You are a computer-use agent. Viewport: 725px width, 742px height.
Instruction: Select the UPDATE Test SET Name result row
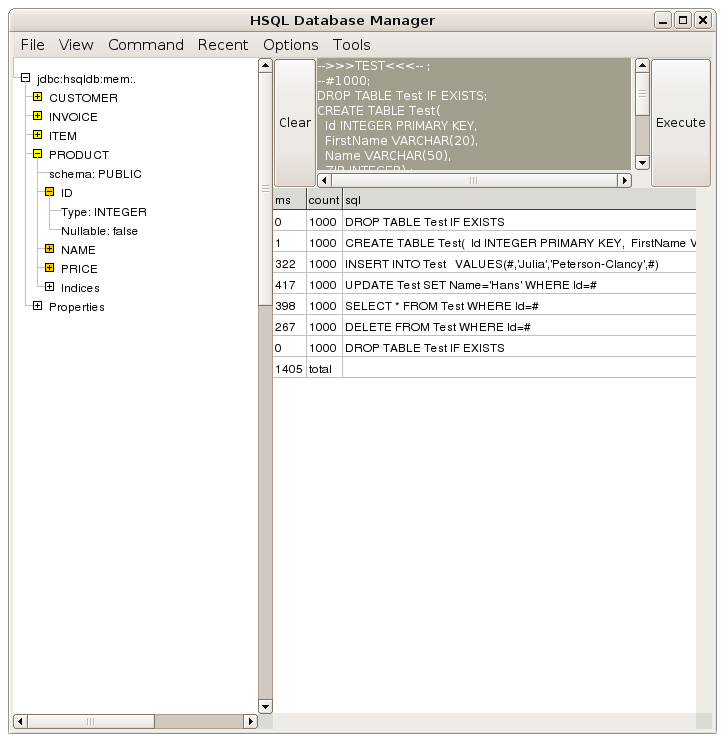coord(484,285)
